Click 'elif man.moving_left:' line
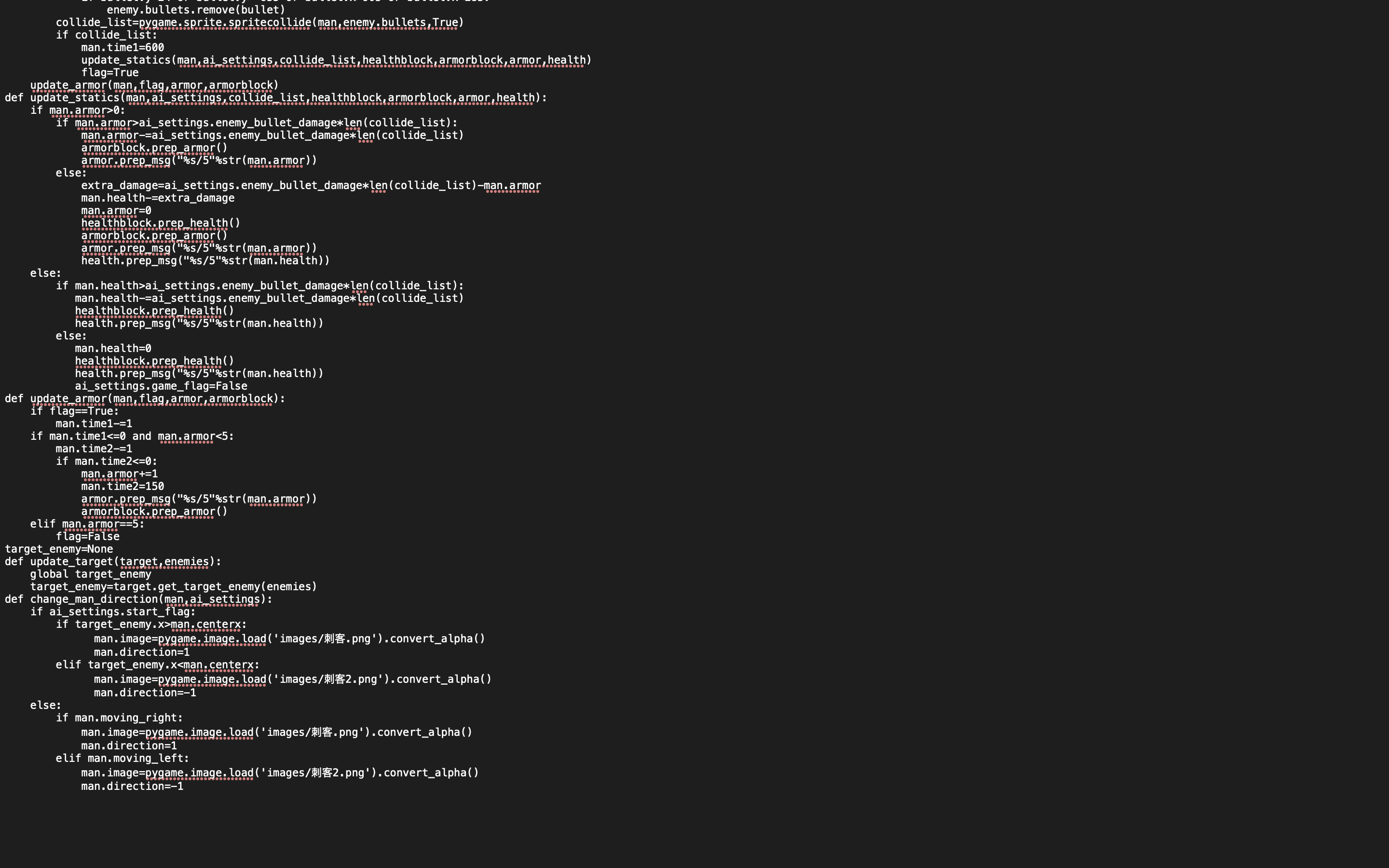The height and width of the screenshot is (868, 1389). (122, 759)
